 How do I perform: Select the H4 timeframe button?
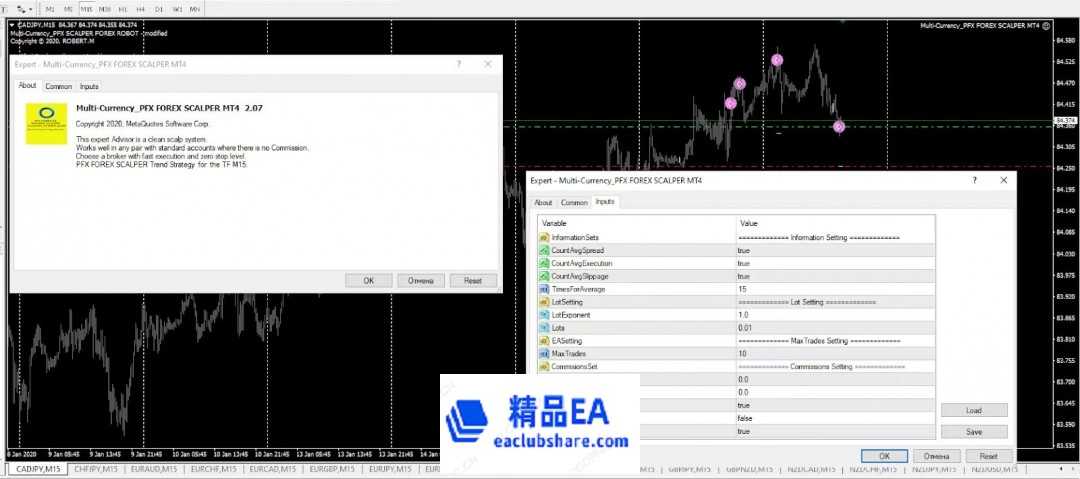pos(141,8)
